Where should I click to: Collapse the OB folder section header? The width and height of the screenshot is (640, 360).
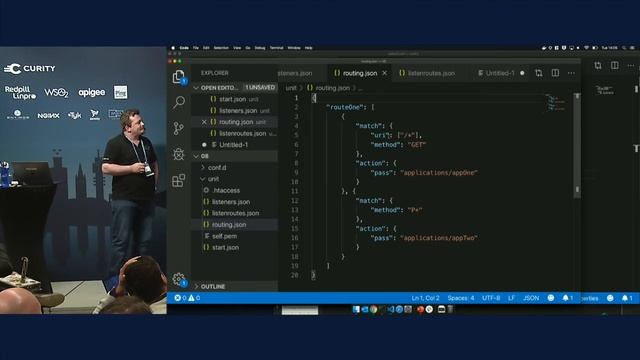(235, 156)
